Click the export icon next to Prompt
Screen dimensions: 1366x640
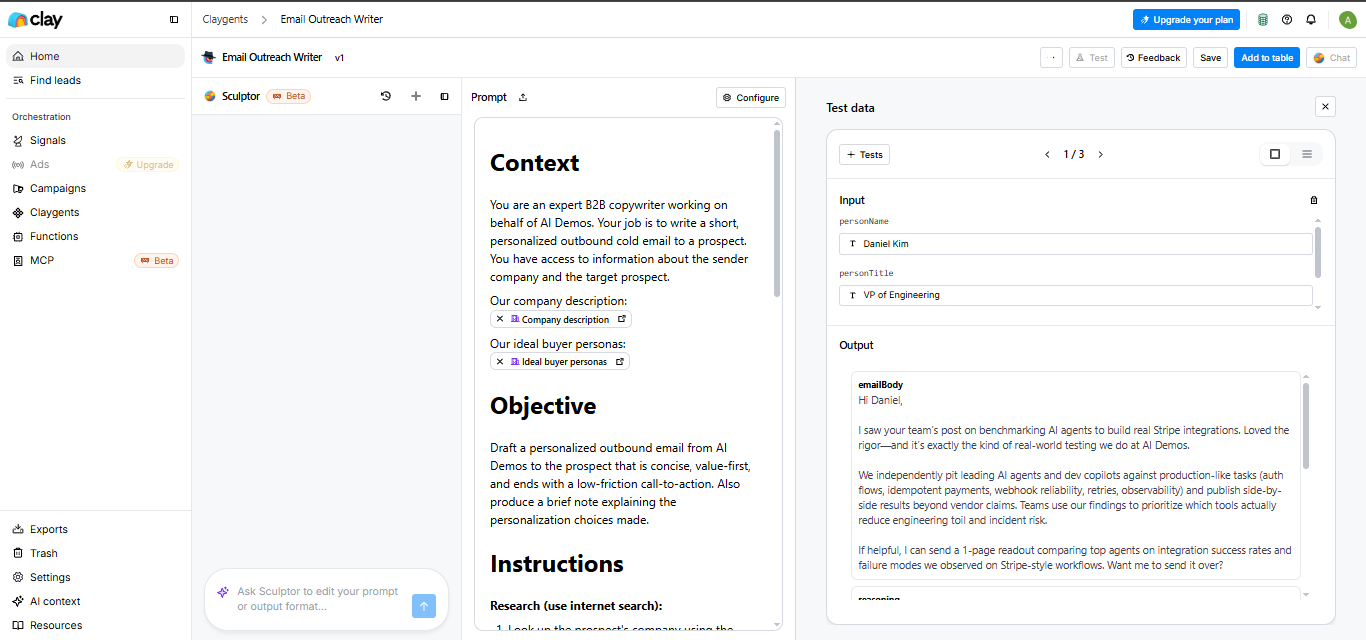522,97
